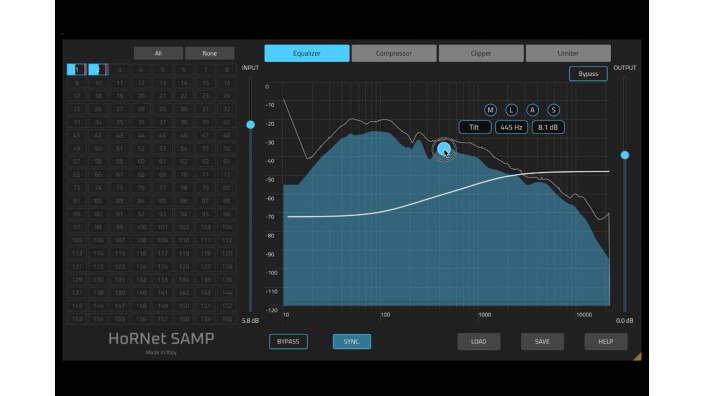Open the Clipper tab
Screen dimensions: 704x396
[x=481, y=53]
